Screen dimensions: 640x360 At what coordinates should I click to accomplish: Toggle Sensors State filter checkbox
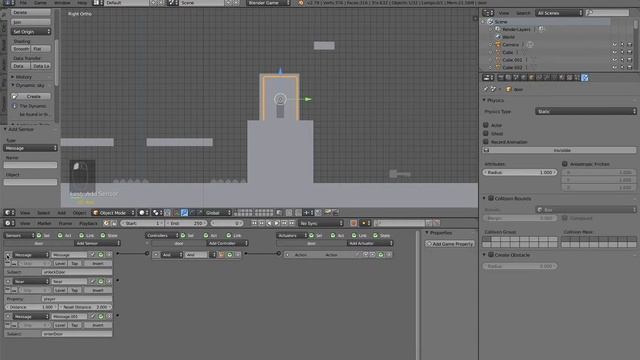tap(103, 236)
